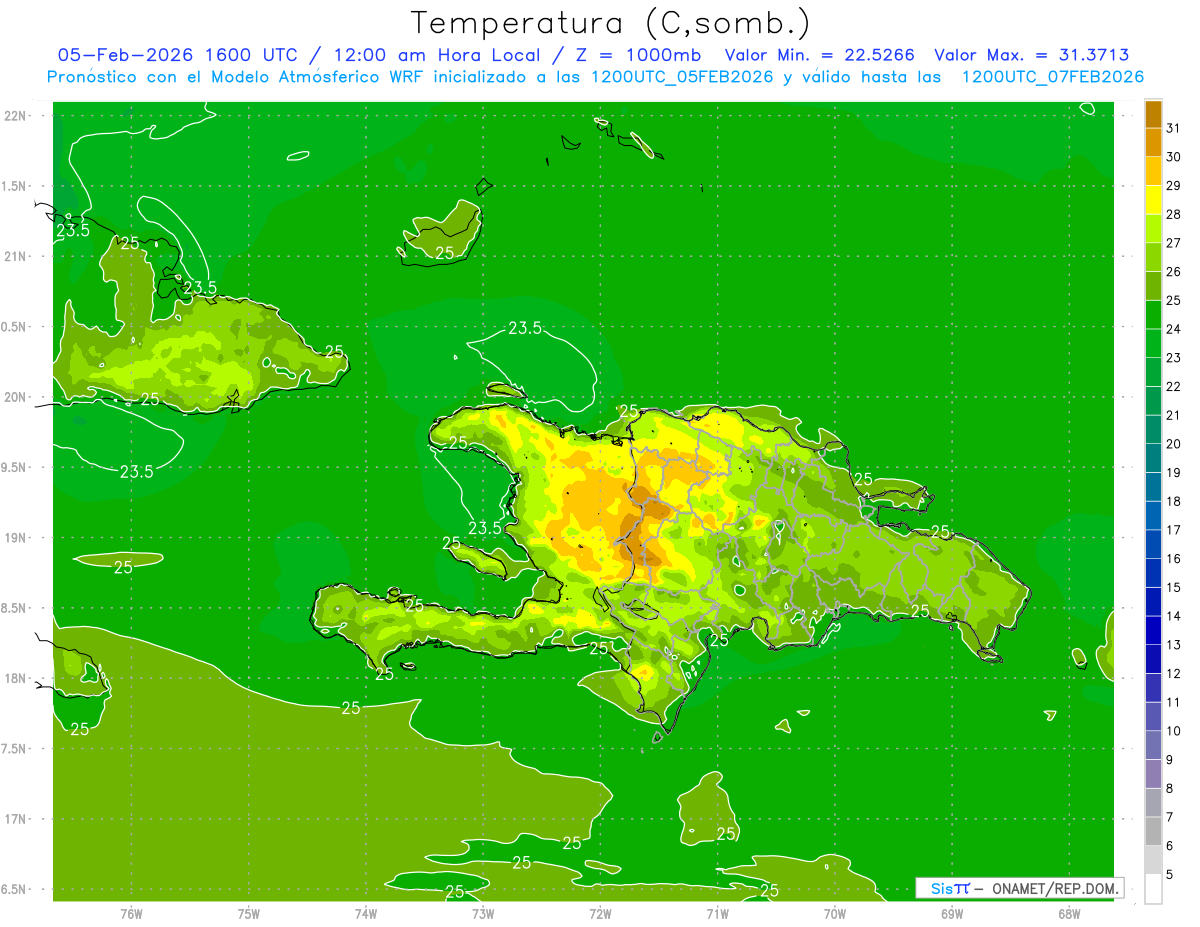Click the 'ONAMET/REP.DOM.' logo box
The width and height of the screenshot is (1200, 927).
tap(1019, 888)
